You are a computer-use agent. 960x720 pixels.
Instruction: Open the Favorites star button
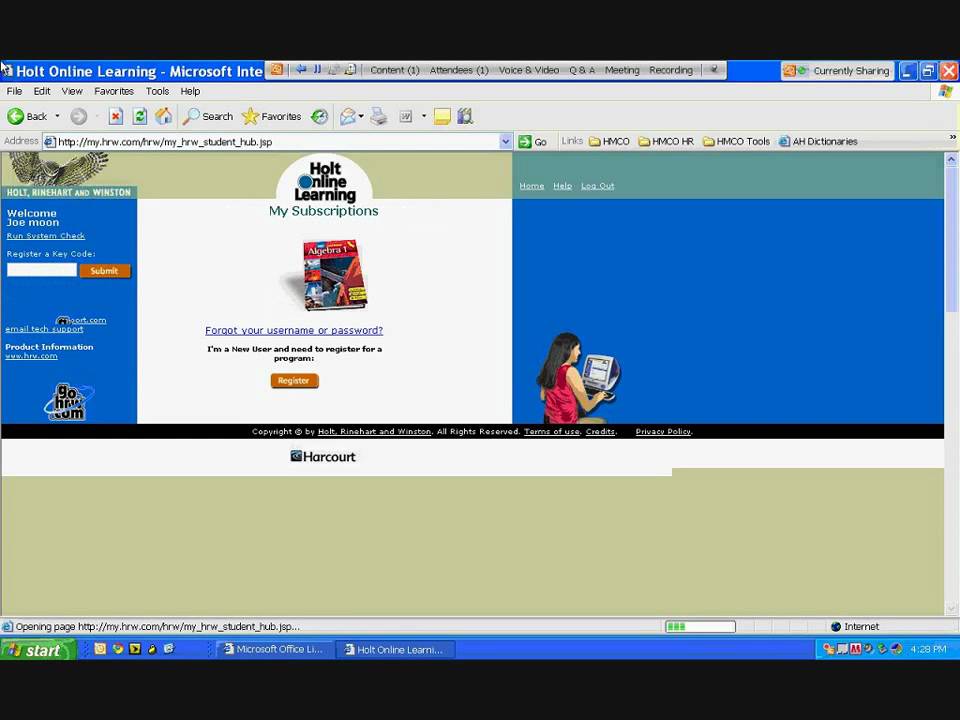[x=271, y=116]
